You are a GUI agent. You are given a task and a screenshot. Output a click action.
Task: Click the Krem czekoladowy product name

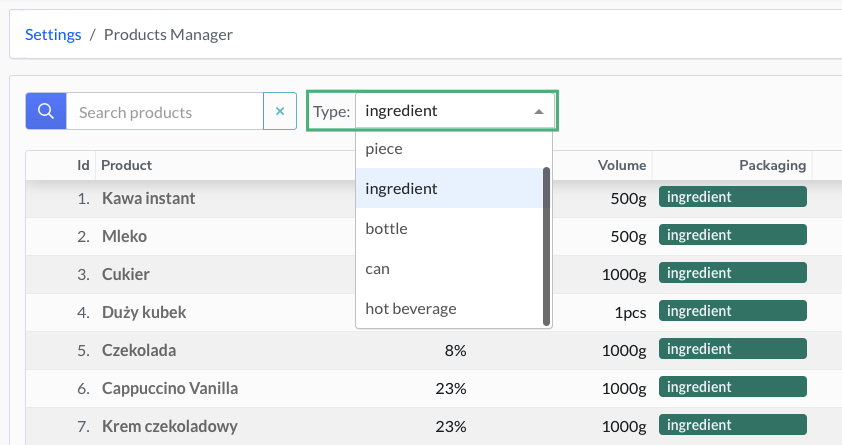pos(169,426)
